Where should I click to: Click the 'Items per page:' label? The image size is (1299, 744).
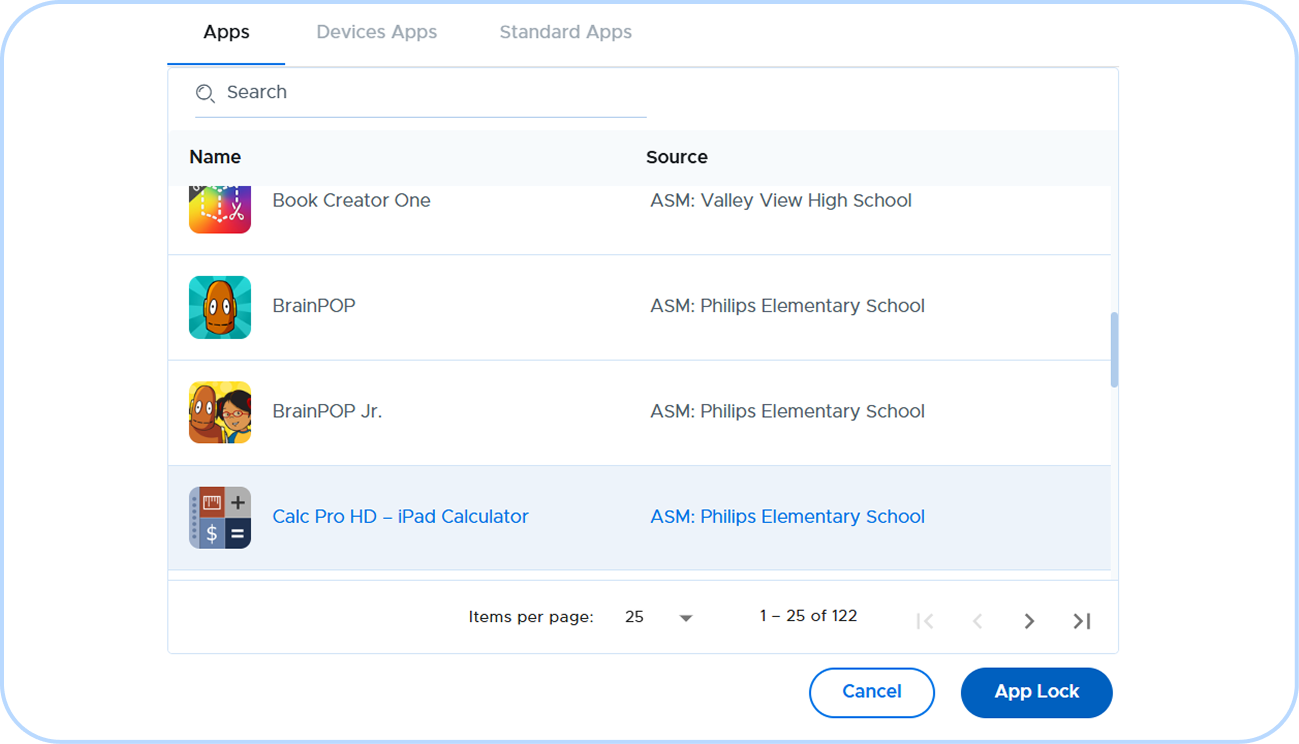click(531, 617)
